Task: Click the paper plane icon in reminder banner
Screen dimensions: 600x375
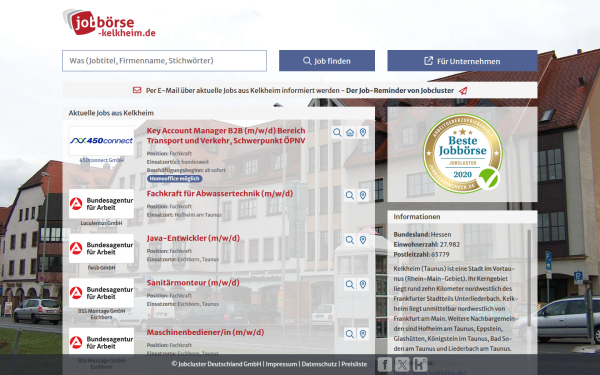Action: [x=463, y=91]
